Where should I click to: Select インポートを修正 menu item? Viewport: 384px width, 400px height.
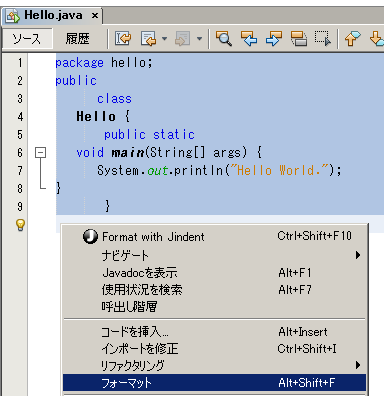coord(215,349)
